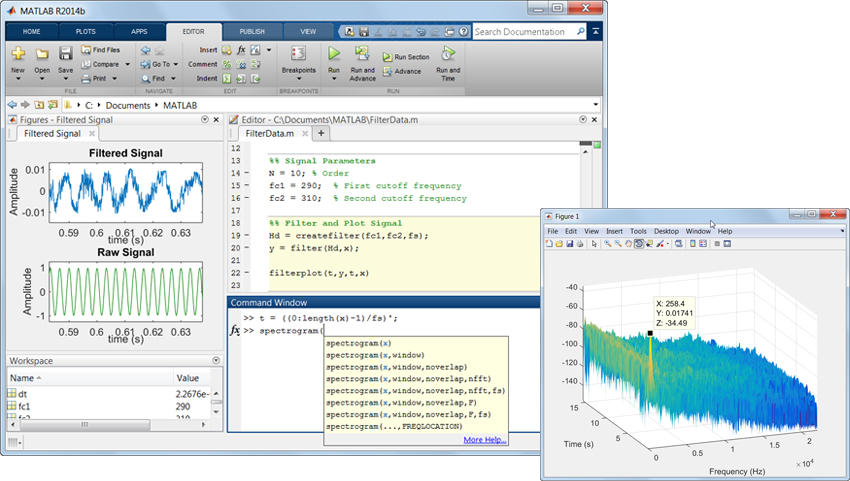Click the Run icon in the Editor ribbon
The height and width of the screenshot is (481, 850).
pyautogui.click(x=335, y=54)
